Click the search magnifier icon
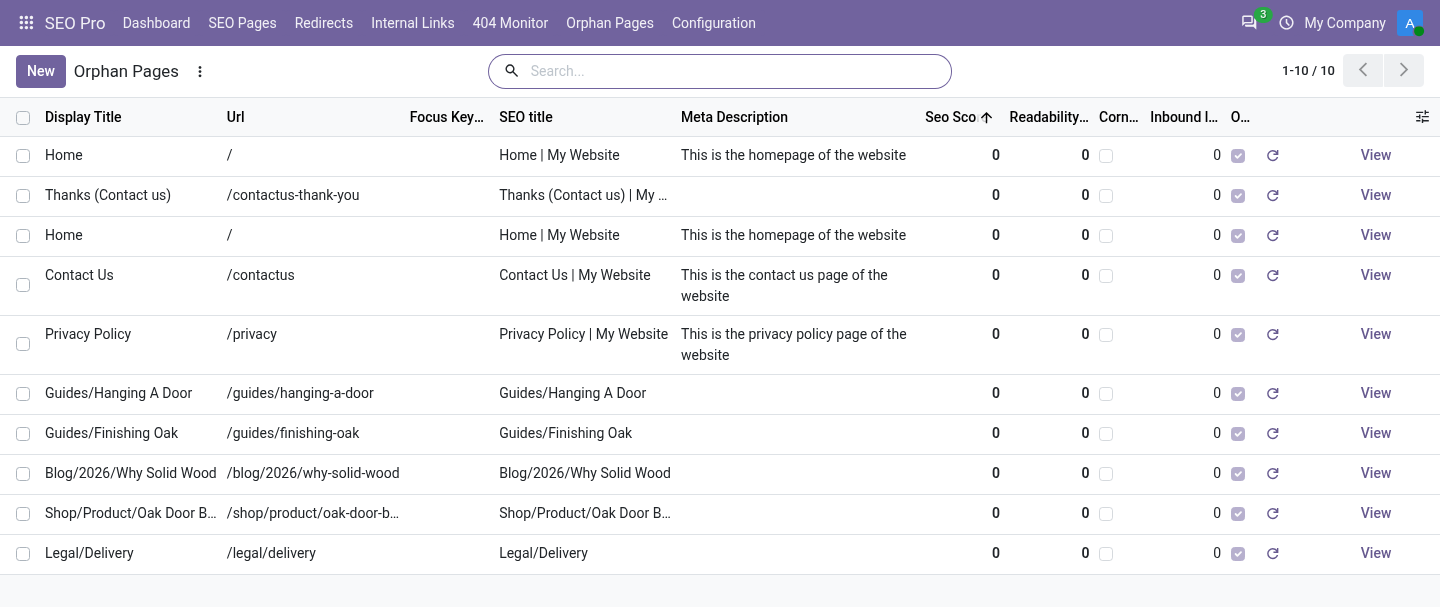1440x607 pixels. [x=512, y=71]
